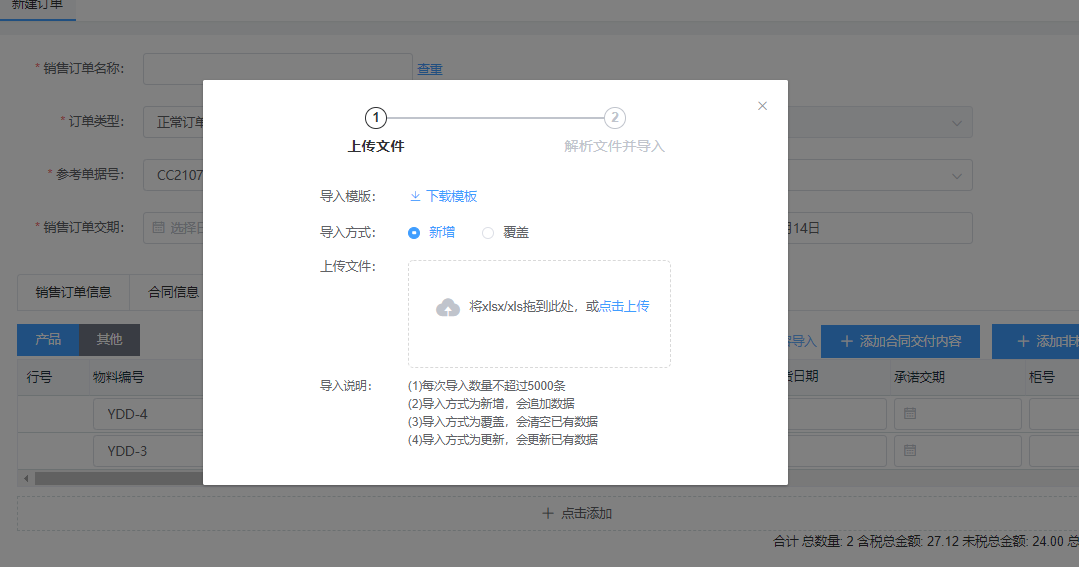Switch to the 销售订单信息 tab
The width and height of the screenshot is (1079, 567).
(73, 293)
